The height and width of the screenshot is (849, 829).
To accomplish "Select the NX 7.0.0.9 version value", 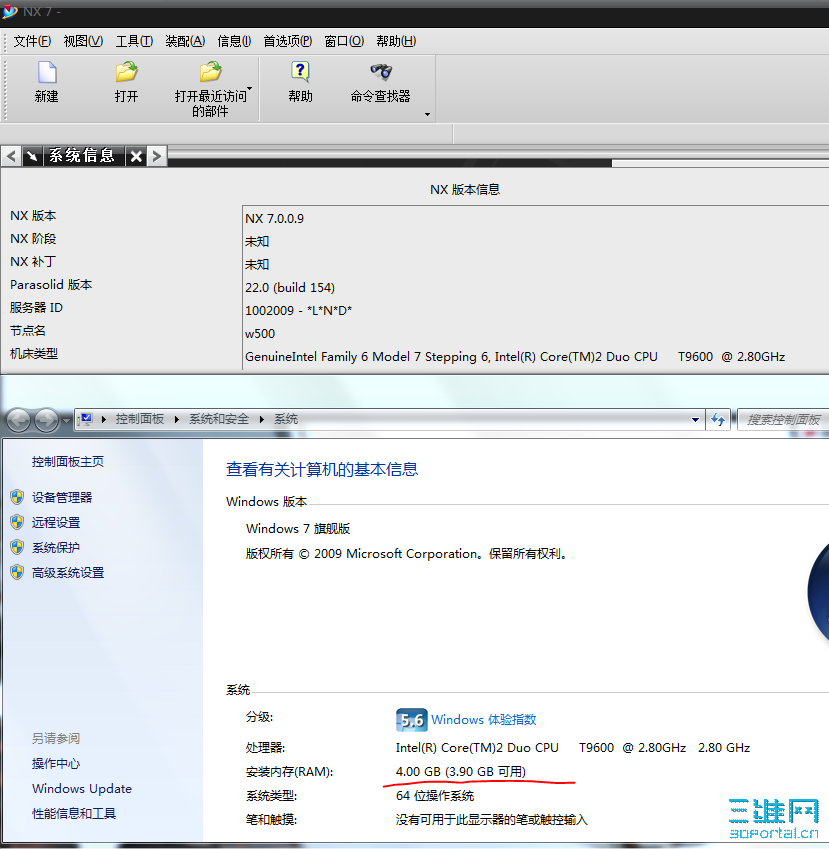I will [275, 218].
